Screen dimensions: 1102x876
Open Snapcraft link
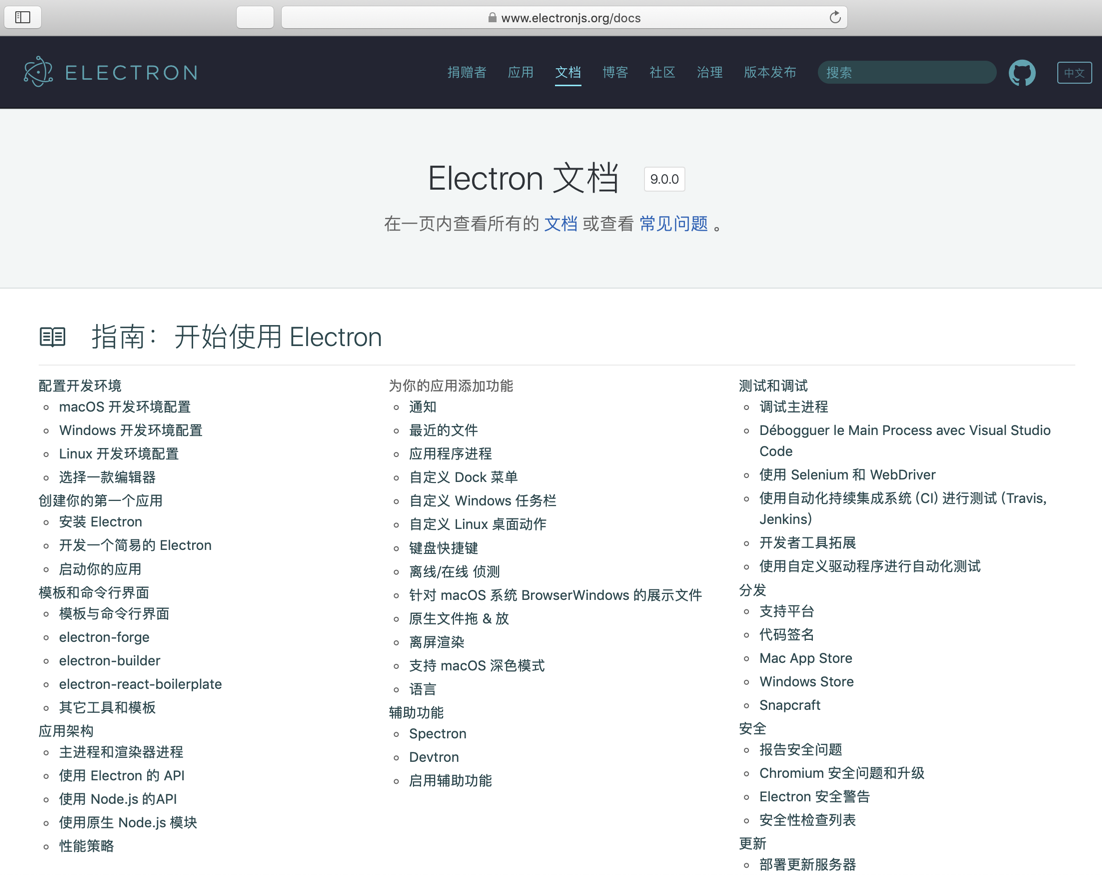click(x=790, y=705)
